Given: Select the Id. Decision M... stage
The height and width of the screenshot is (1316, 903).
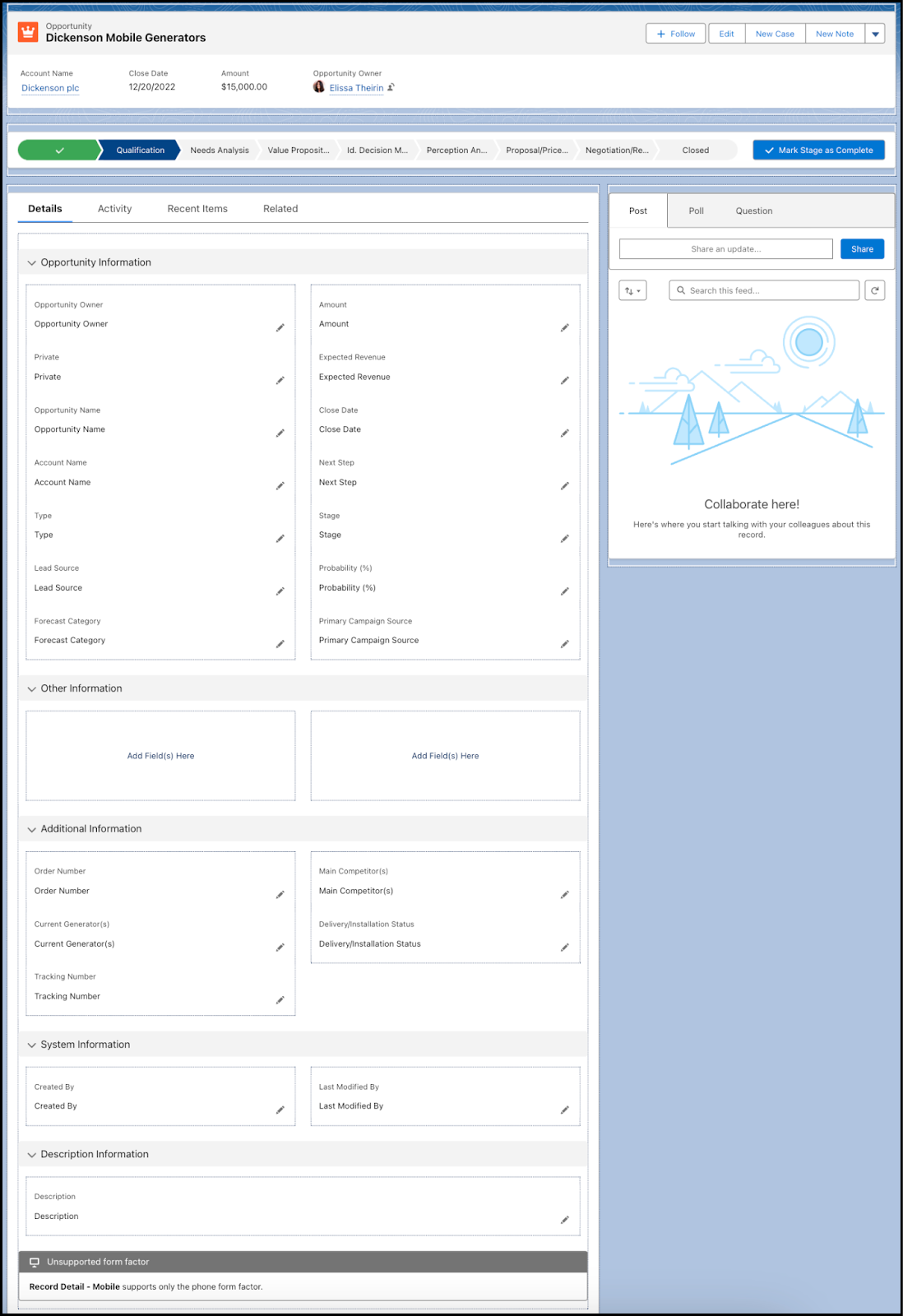Looking at the screenshot, I should (377, 150).
